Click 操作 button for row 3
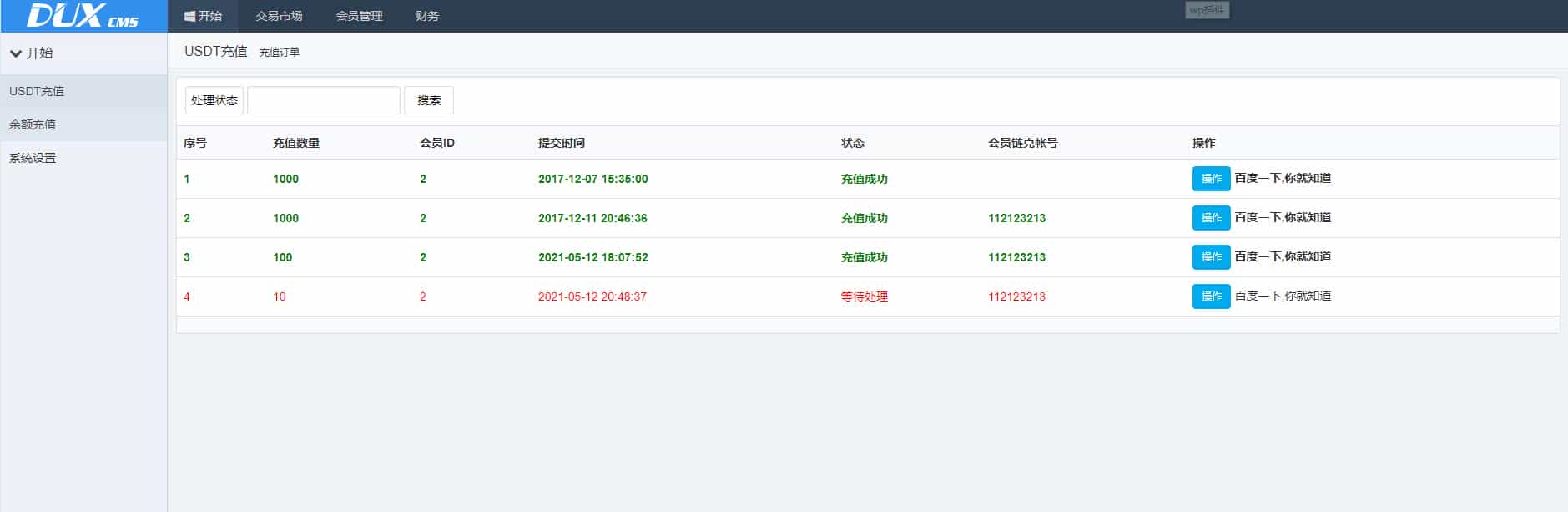The height and width of the screenshot is (512, 1568). point(1211,257)
